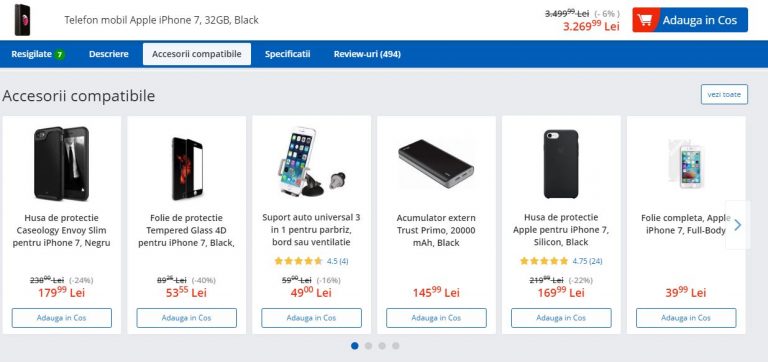Go to second carousel page dot
This screenshot has width=768, height=362.
[x=368, y=346]
